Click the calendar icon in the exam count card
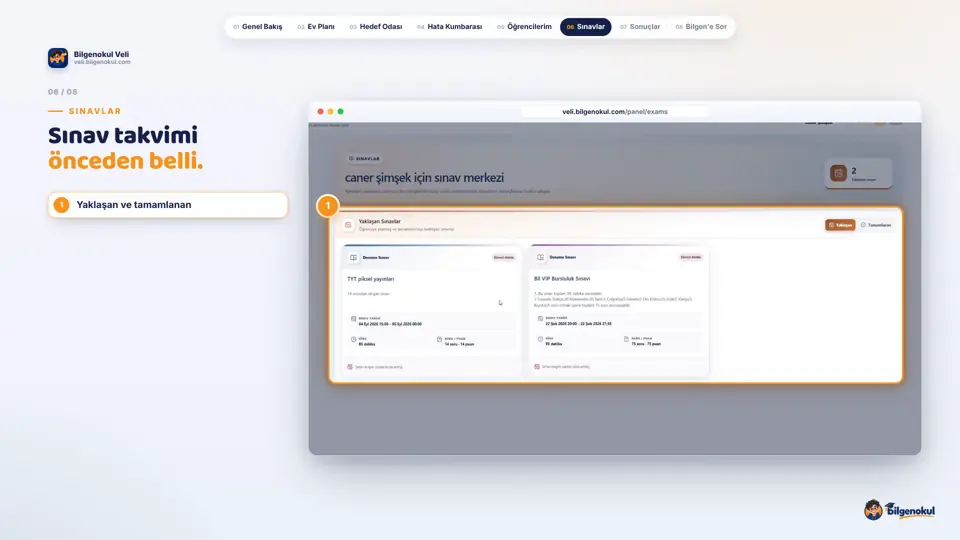Image resolution: width=960 pixels, height=540 pixels. (x=838, y=173)
